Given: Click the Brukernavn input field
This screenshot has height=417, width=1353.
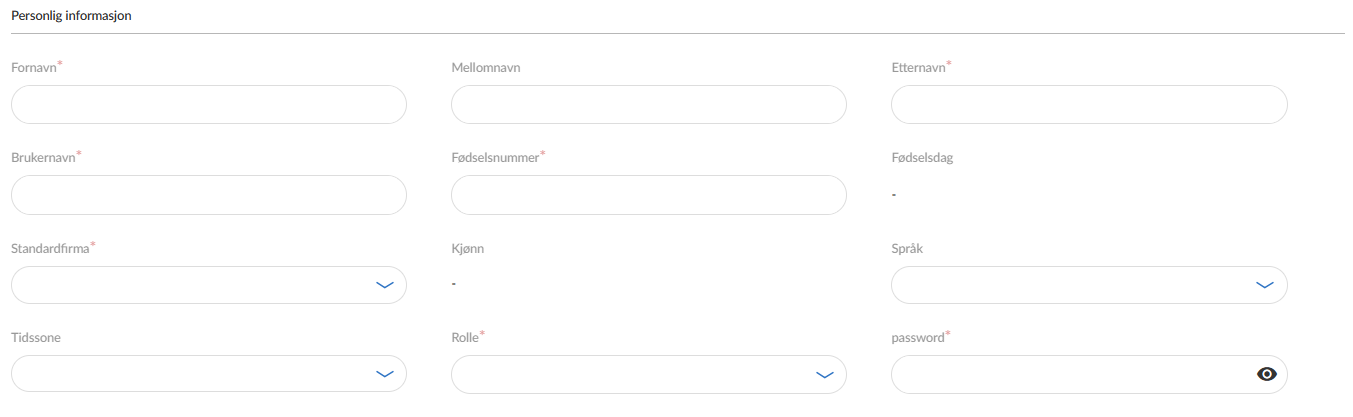Looking at the screenshot, I should point(208,195).
